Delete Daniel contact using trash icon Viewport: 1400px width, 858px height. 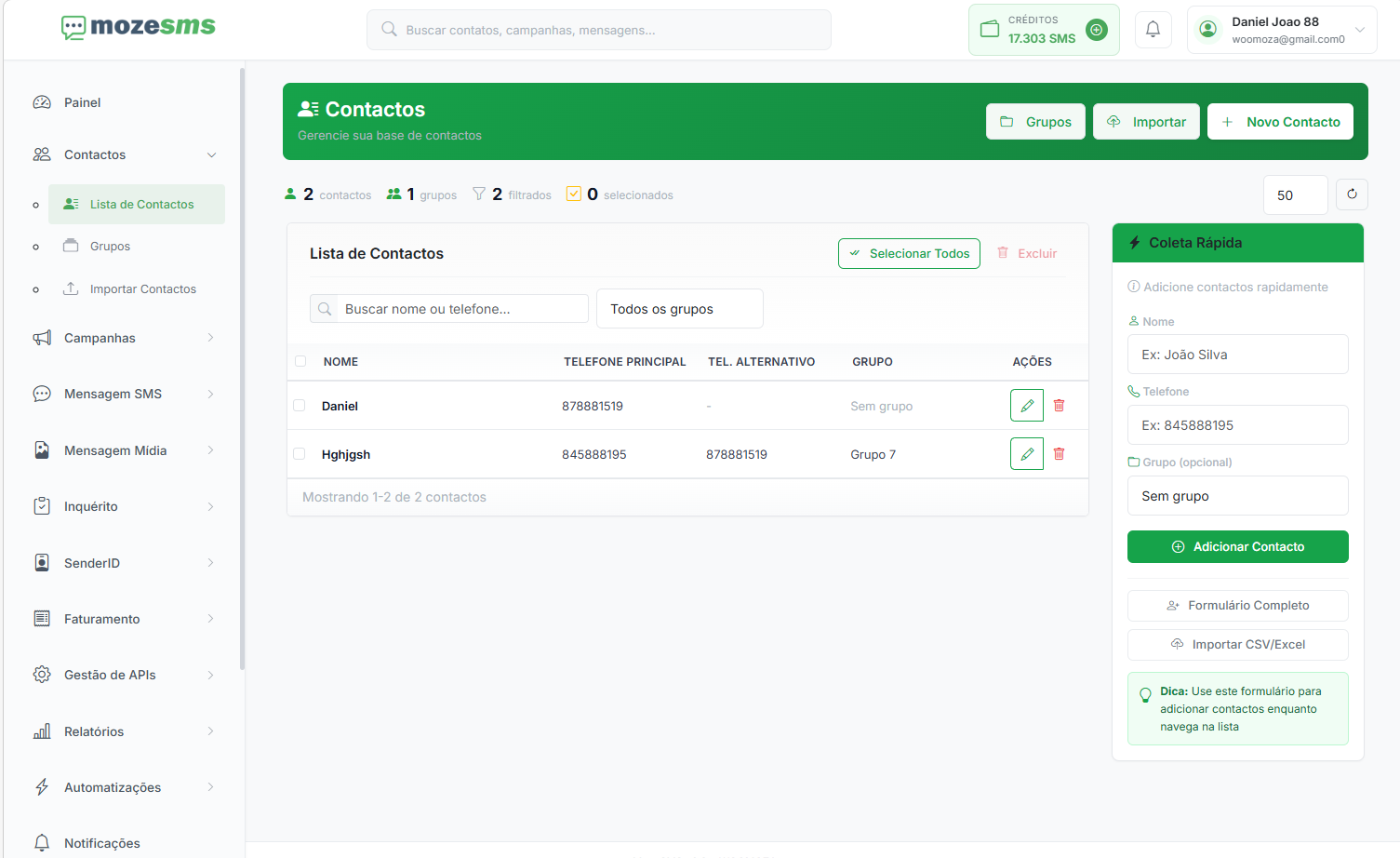(1059, 406)
